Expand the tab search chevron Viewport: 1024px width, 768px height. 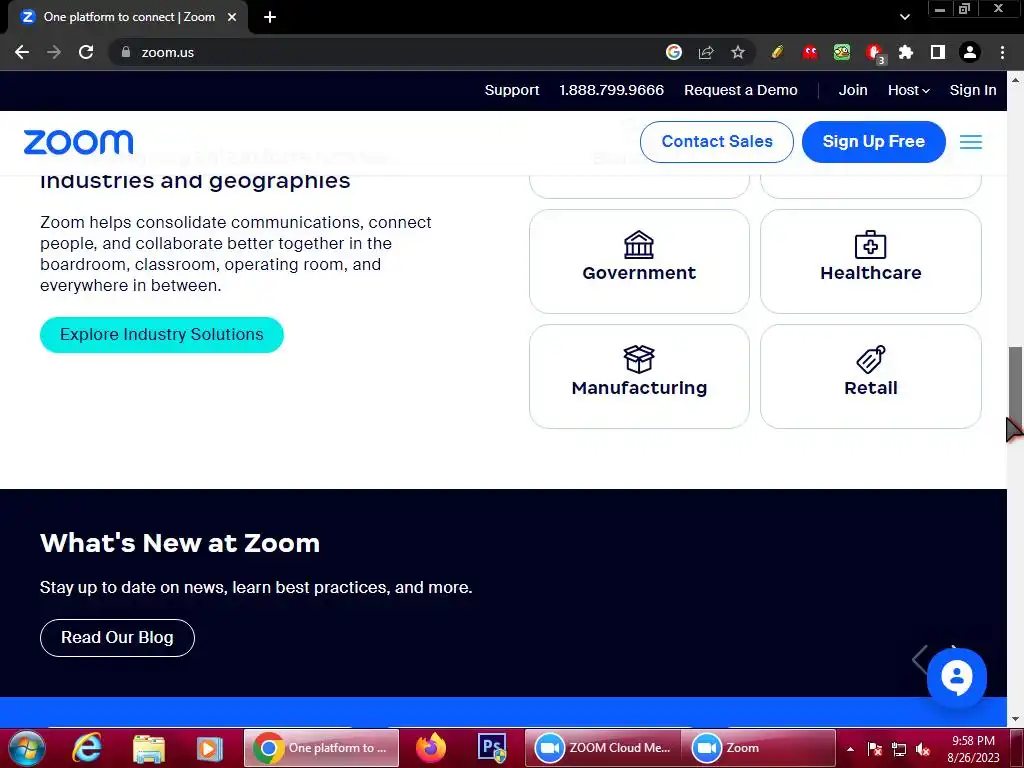[x=904, y=17]
